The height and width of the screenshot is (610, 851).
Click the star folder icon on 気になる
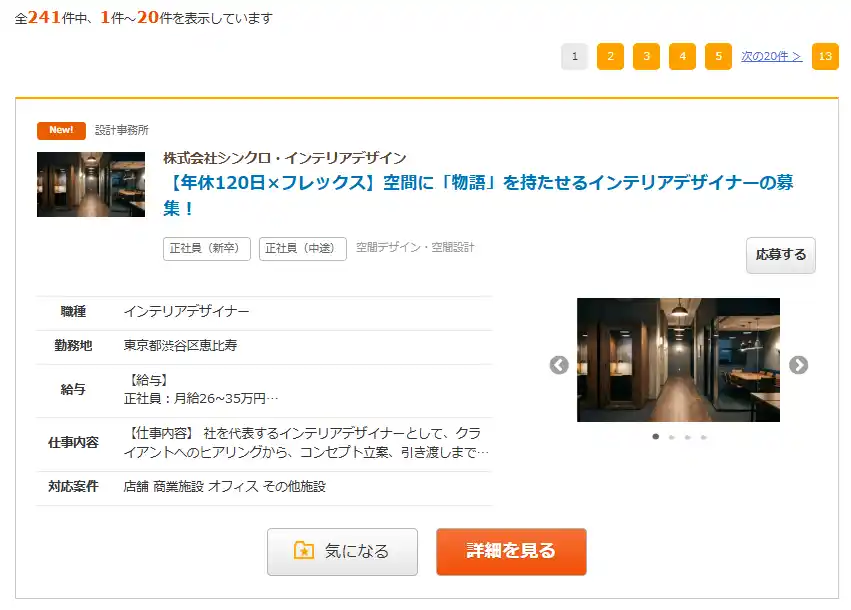[304, 551]
